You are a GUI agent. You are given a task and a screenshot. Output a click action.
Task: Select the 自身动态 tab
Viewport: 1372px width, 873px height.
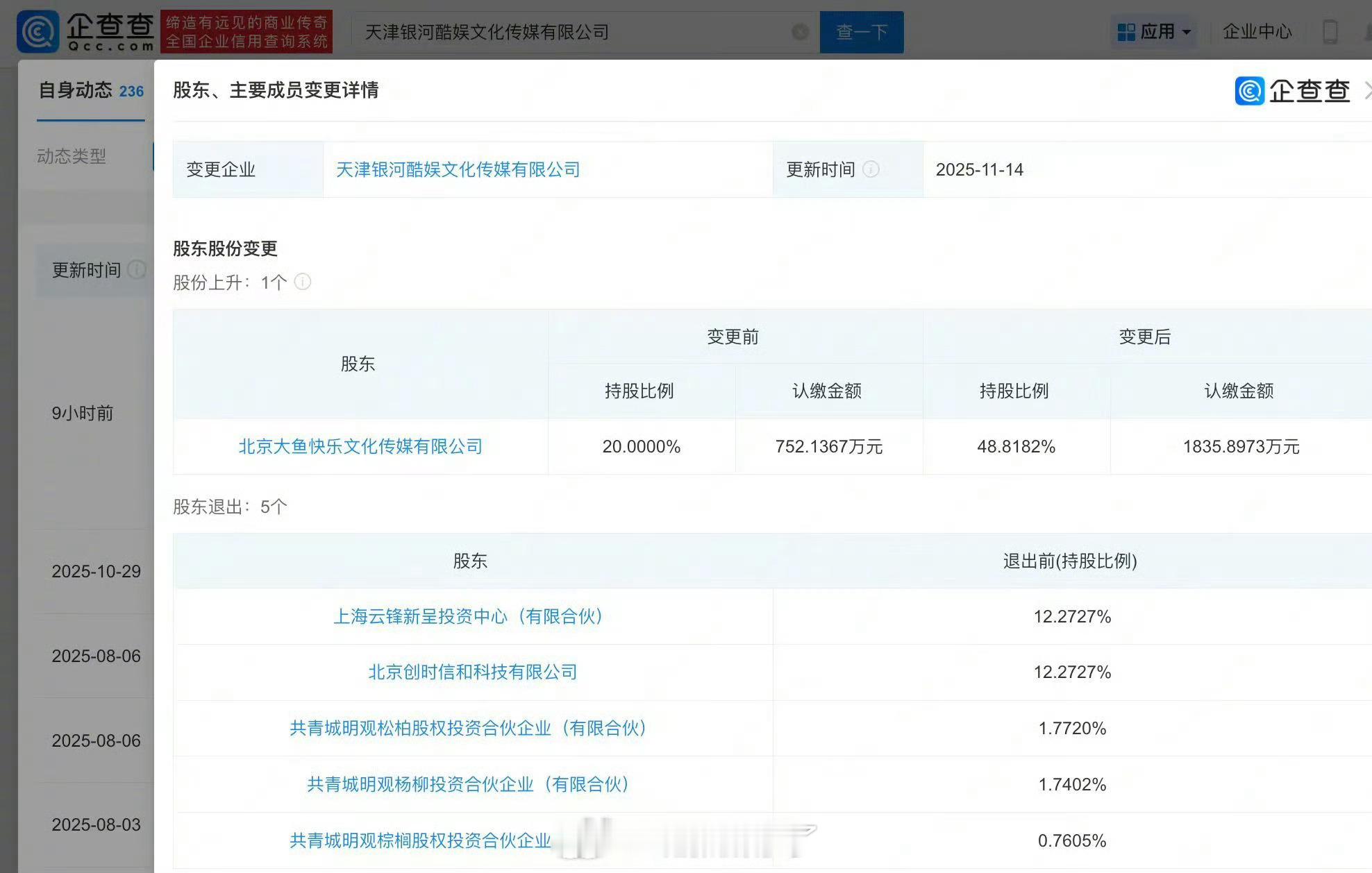91,91
